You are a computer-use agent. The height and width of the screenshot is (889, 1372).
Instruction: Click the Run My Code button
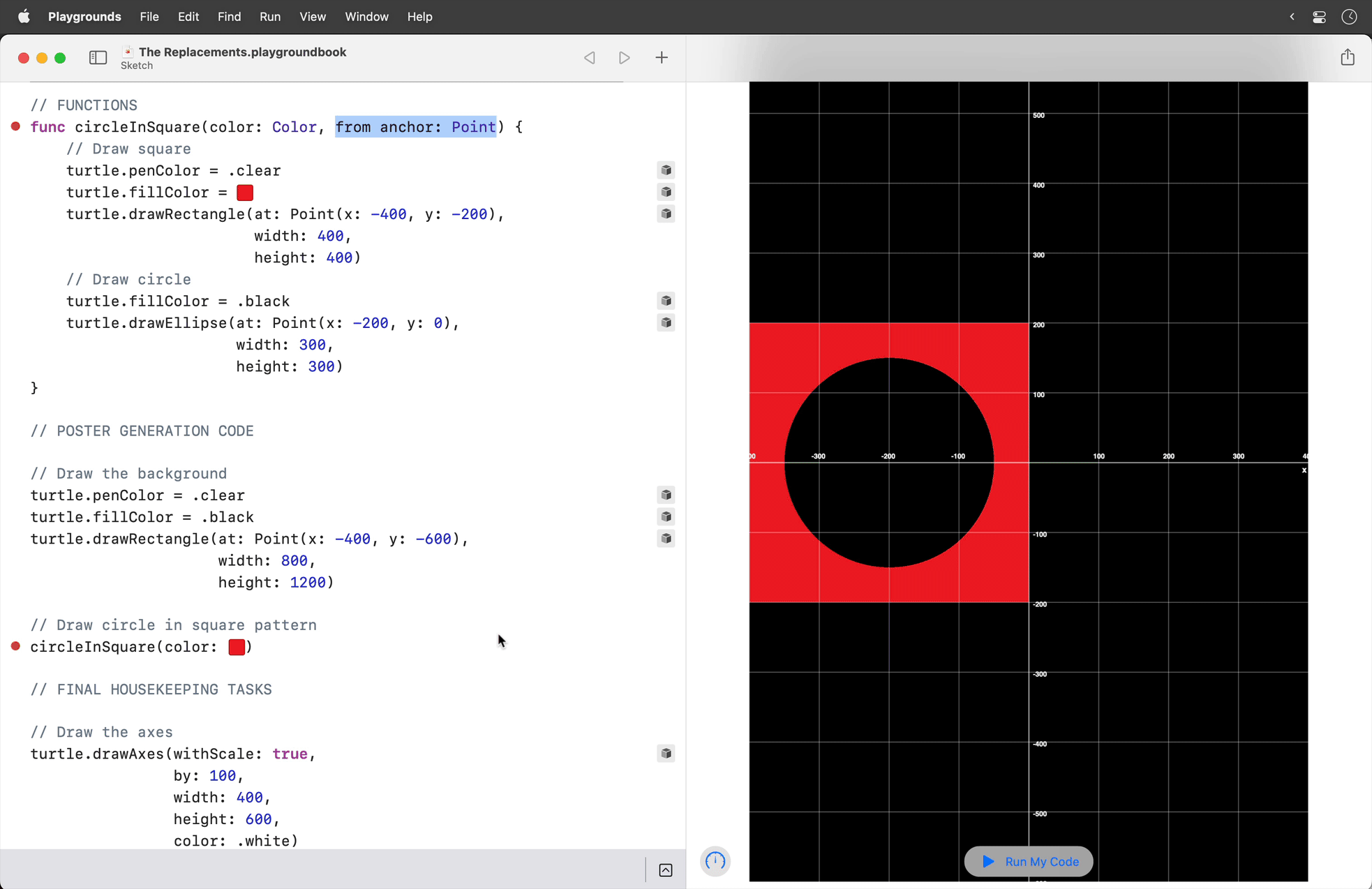(1028, 861)
